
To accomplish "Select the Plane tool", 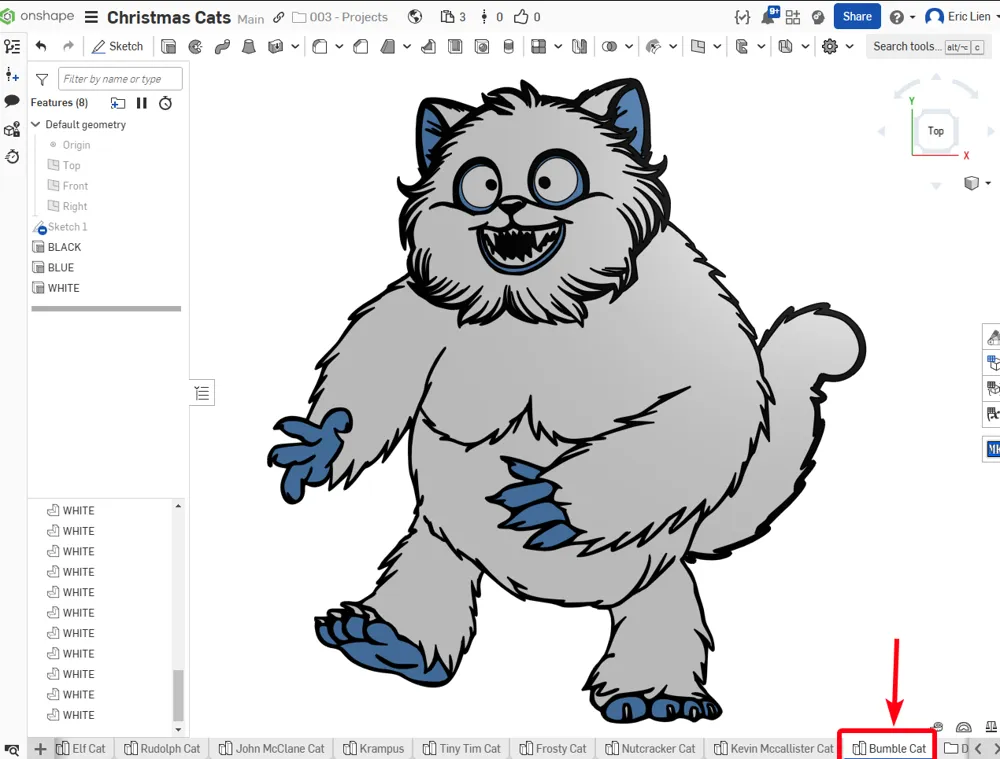I will [698, 47].
